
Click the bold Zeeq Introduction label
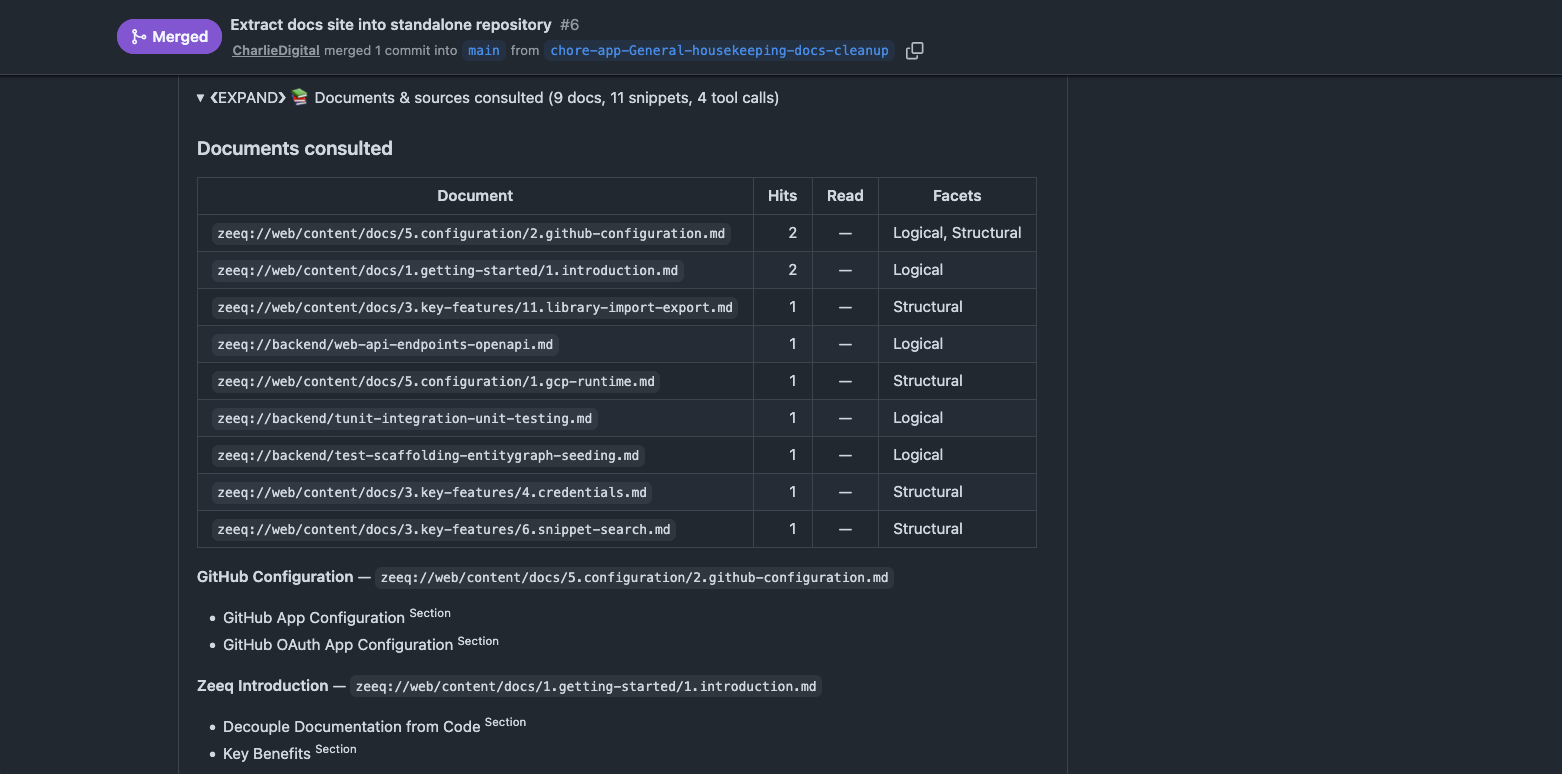[x=262, y=686]
